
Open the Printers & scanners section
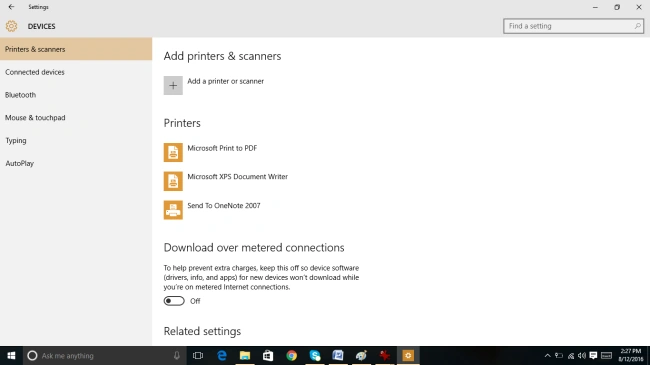point(76,49)
